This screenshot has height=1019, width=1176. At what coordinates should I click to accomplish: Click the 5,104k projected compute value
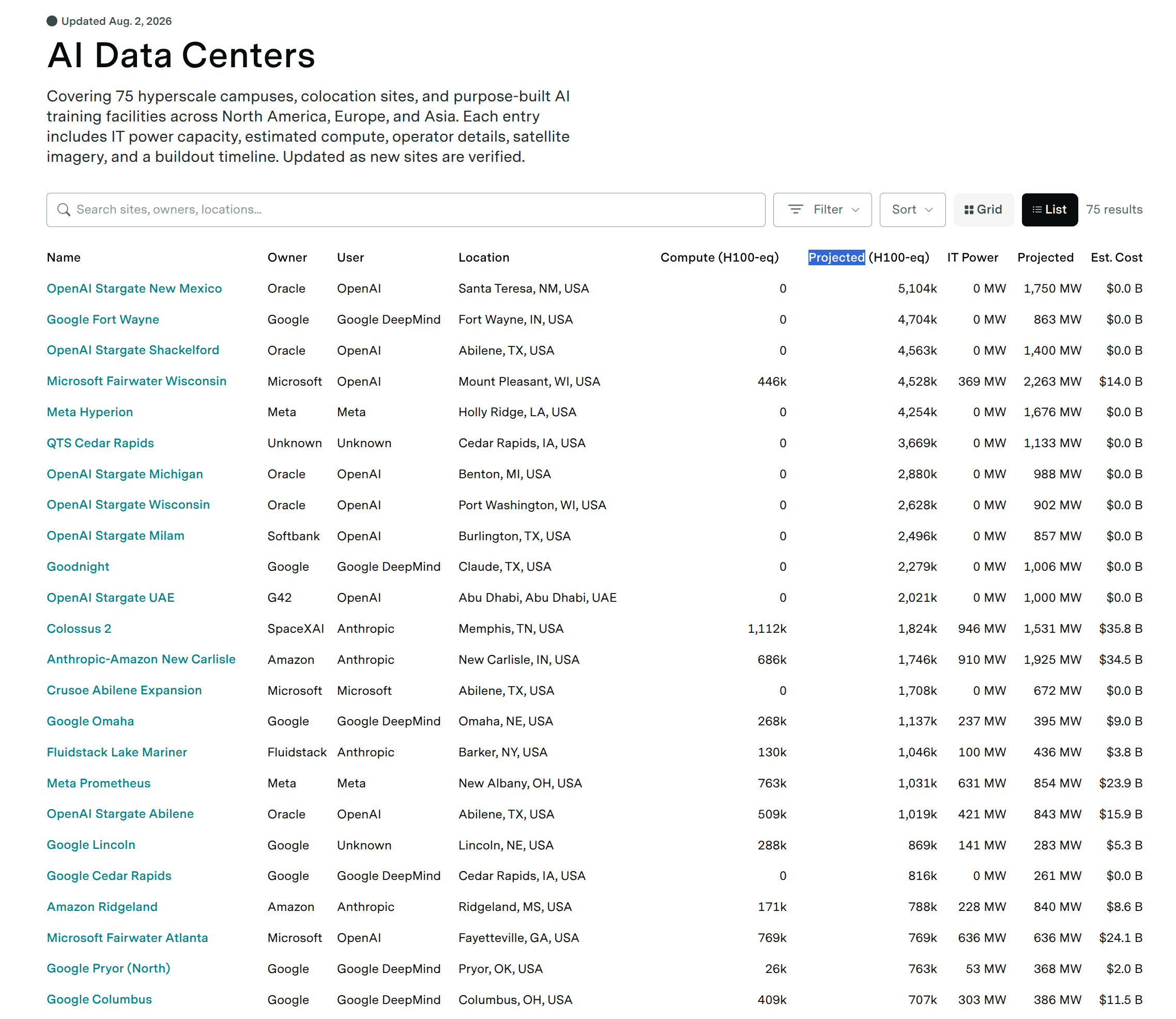(x=917, y=289)
